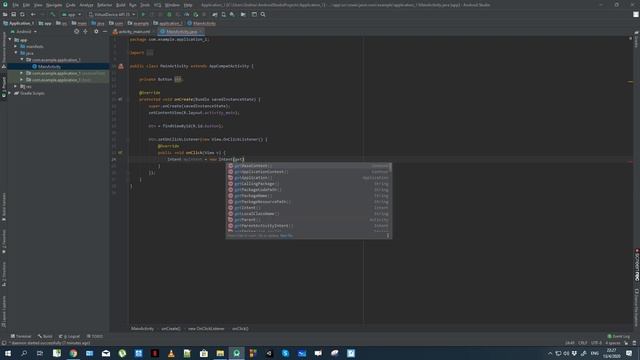Click the completion popup options menu icon
The image size is (640, 360).
[x=388, y=236]
